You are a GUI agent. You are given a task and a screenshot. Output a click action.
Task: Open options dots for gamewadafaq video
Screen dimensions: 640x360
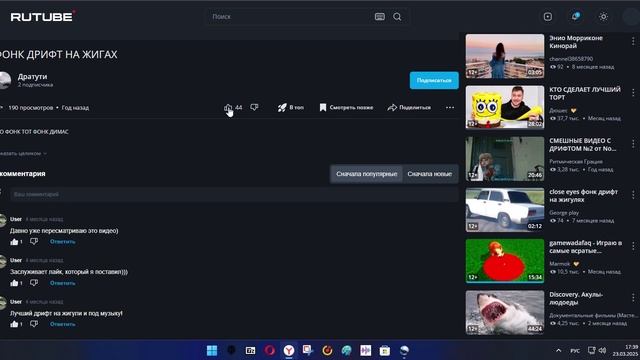click(x=633, y=246)
